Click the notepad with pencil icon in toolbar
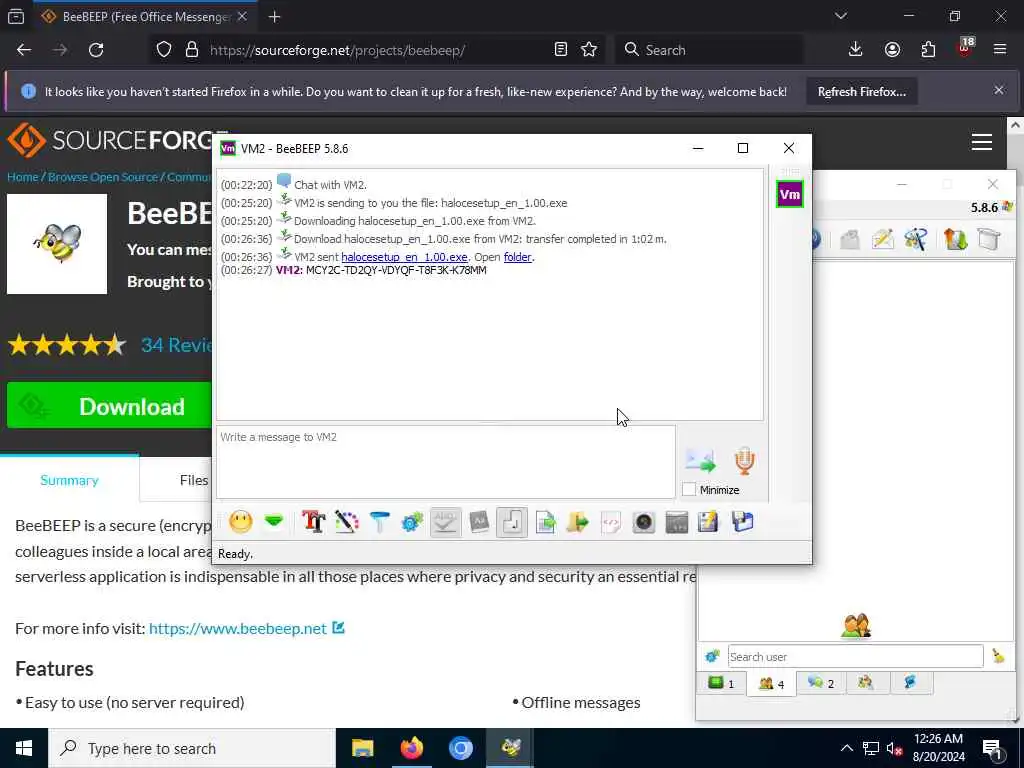1024x768 pixels. (709, 522)
